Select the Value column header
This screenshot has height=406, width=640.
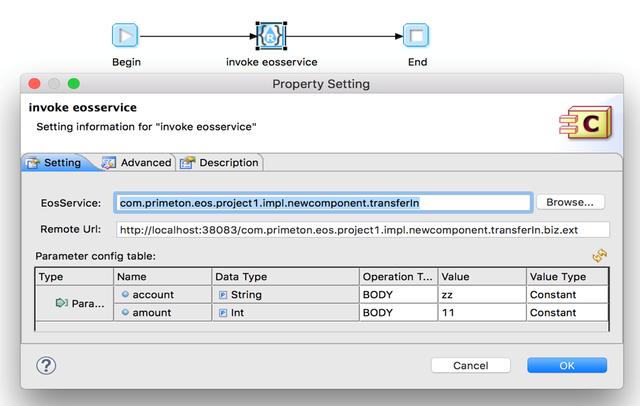482,277
